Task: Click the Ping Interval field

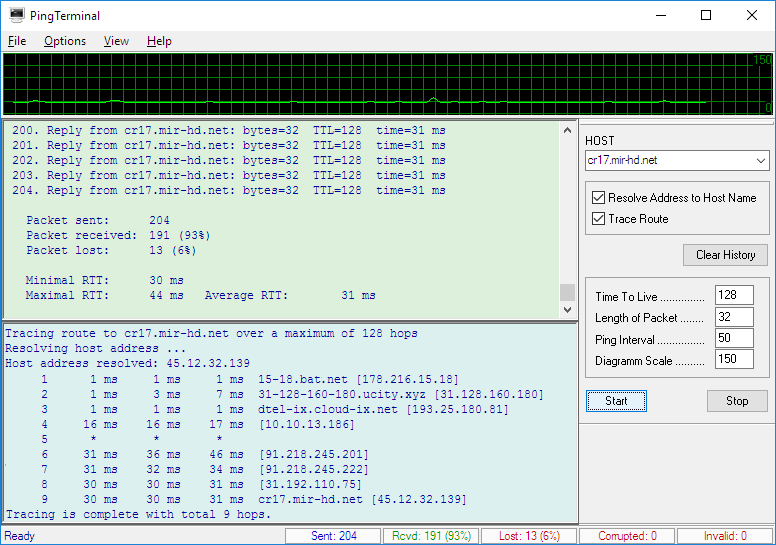Action: point(734,338)
